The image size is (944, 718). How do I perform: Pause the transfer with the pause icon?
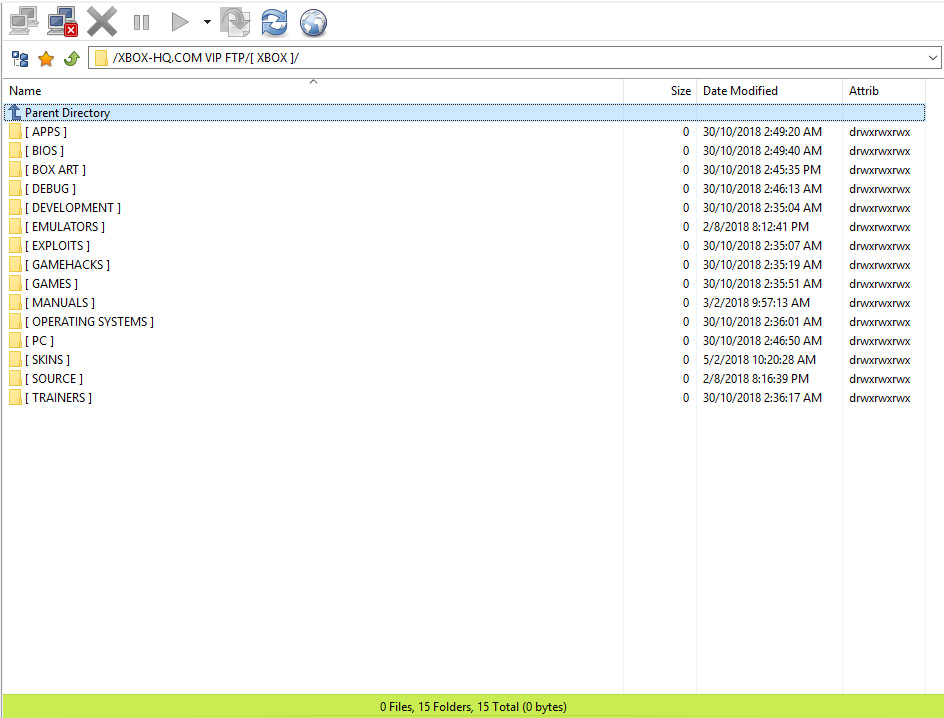click(x=141, y=21)
